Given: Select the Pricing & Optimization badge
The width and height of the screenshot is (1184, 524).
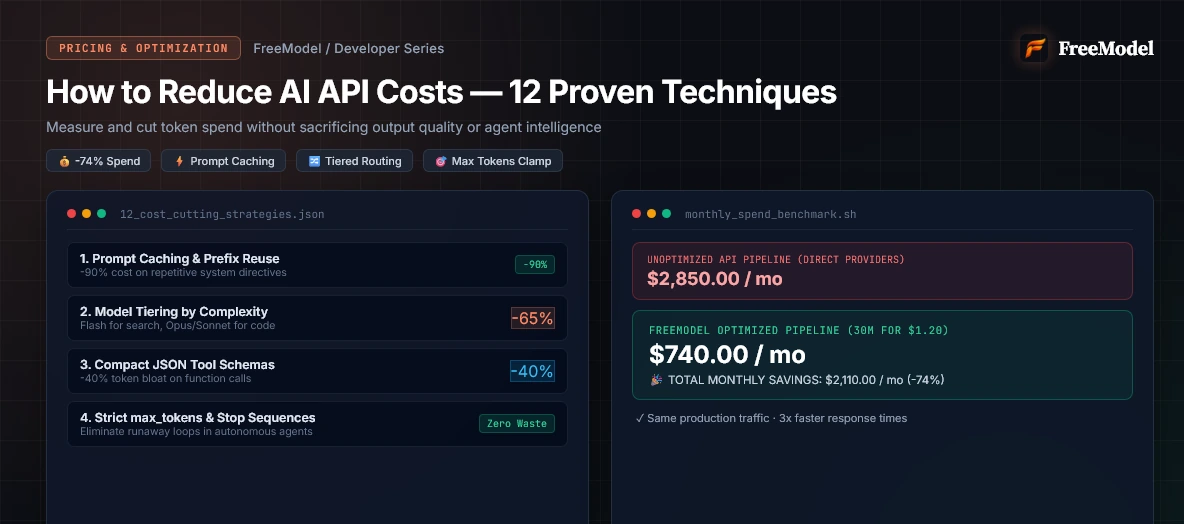Looking at the screenshot, I should pyautogui.click(x=143, y=48).
